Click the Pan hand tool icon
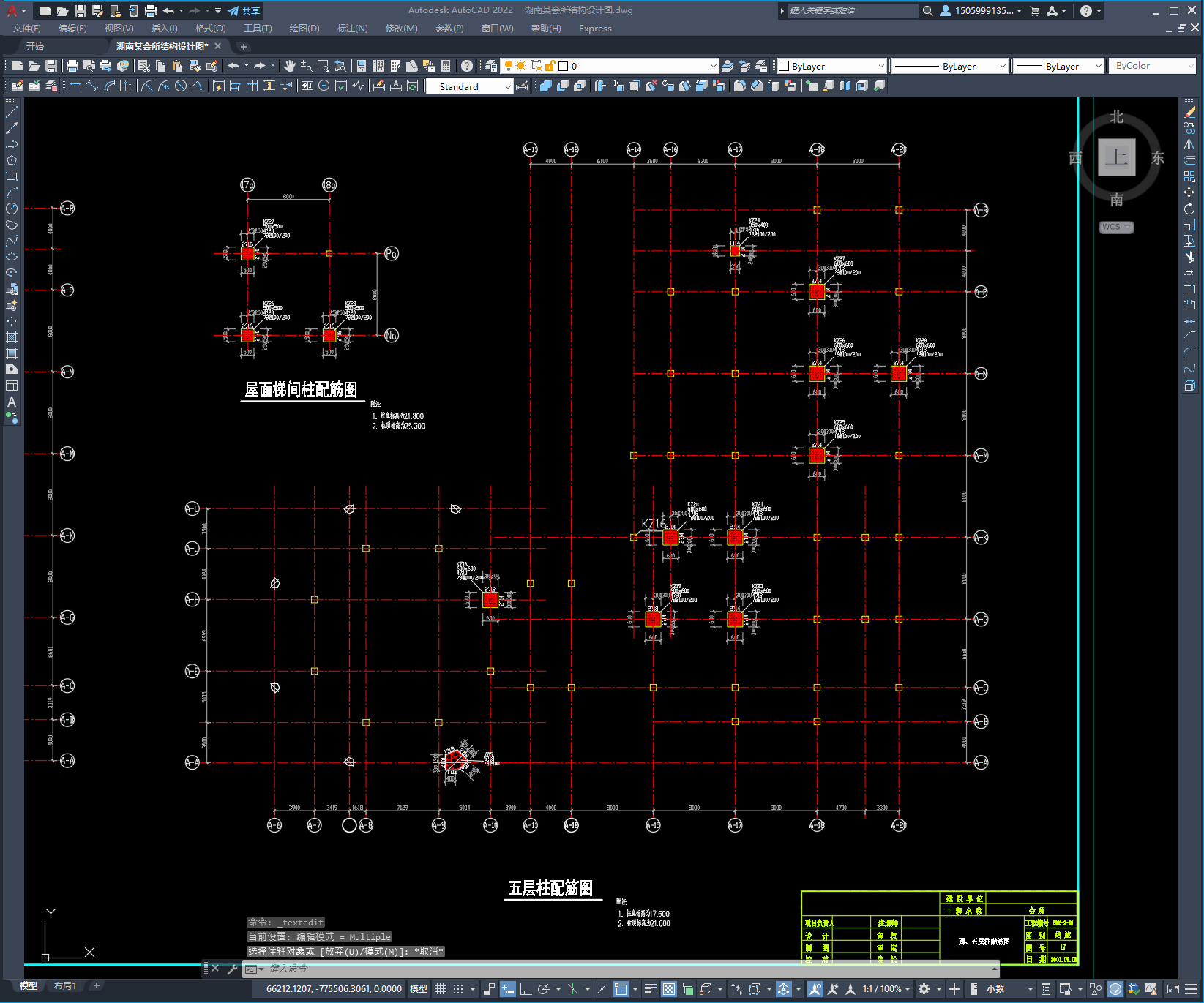1204x1003 pixels. pyautogui.click(x=290, y=66)
